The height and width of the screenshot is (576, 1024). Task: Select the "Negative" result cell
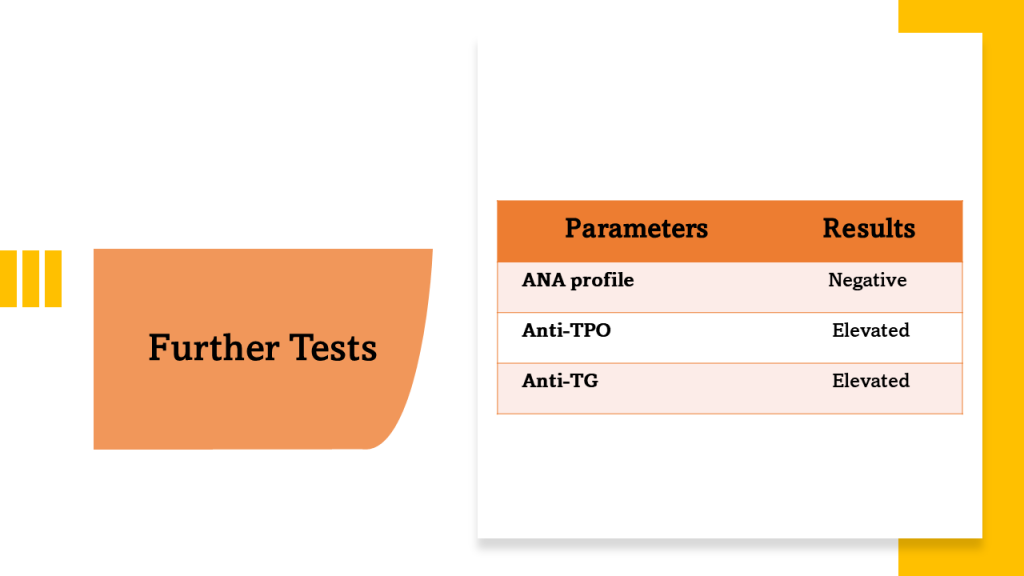pyautogui.click(x=867, y=281)
